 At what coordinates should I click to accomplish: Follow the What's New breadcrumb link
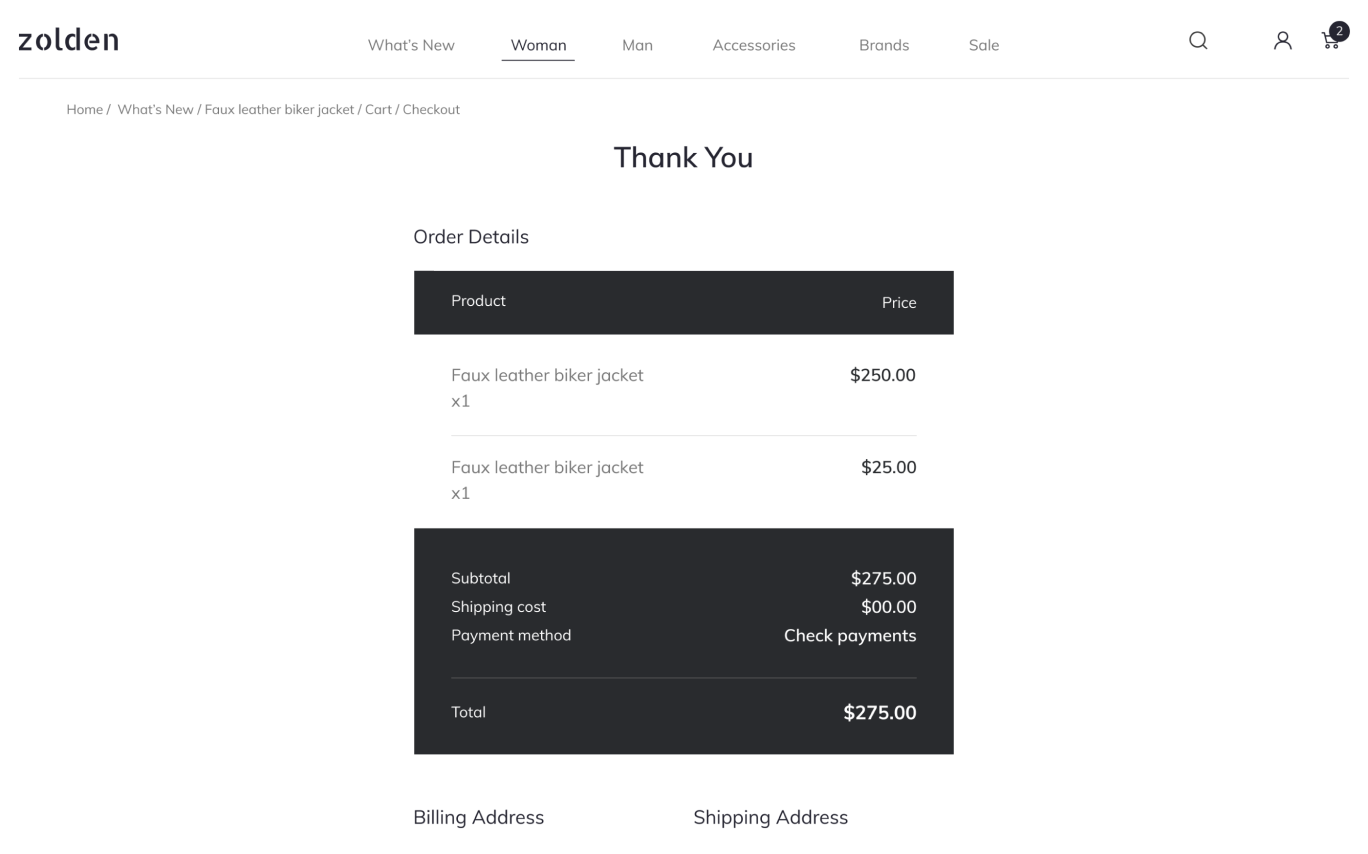pos(155,110)
